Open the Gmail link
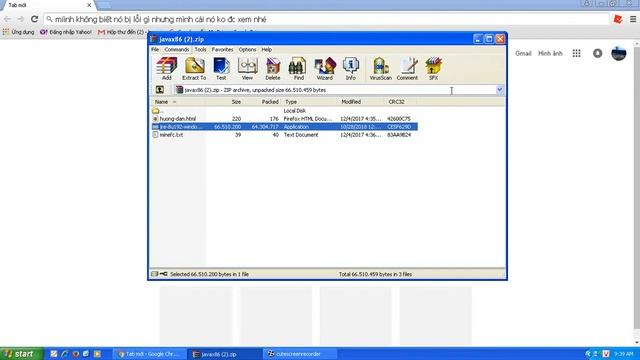 (x=523, y=53)
